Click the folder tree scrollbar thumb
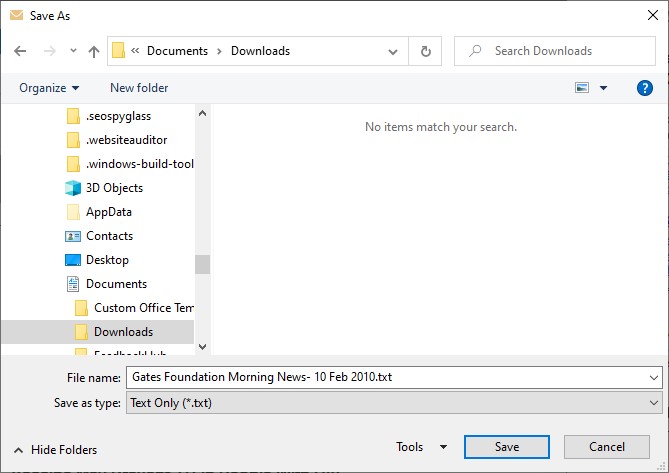This screenshot has width=669, height=473. coord(202,264)
